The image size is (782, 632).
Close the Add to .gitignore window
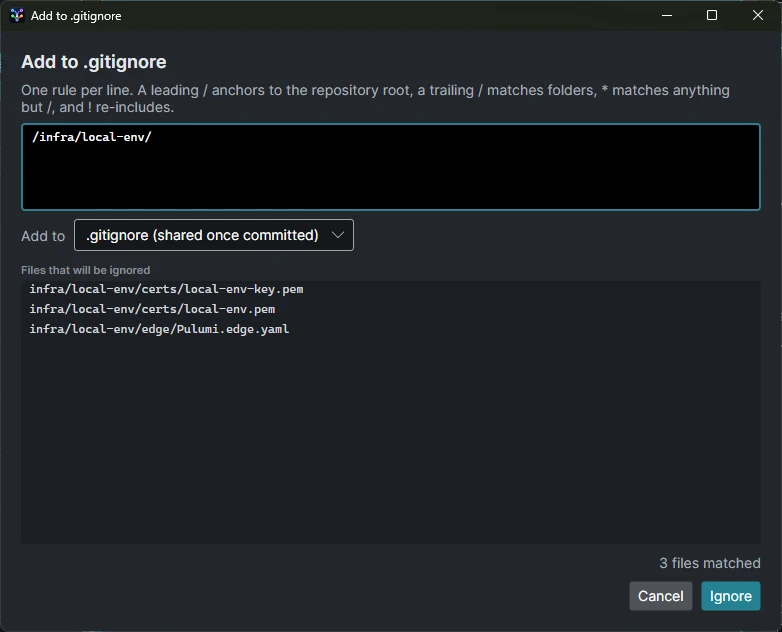tap(758, 15)
